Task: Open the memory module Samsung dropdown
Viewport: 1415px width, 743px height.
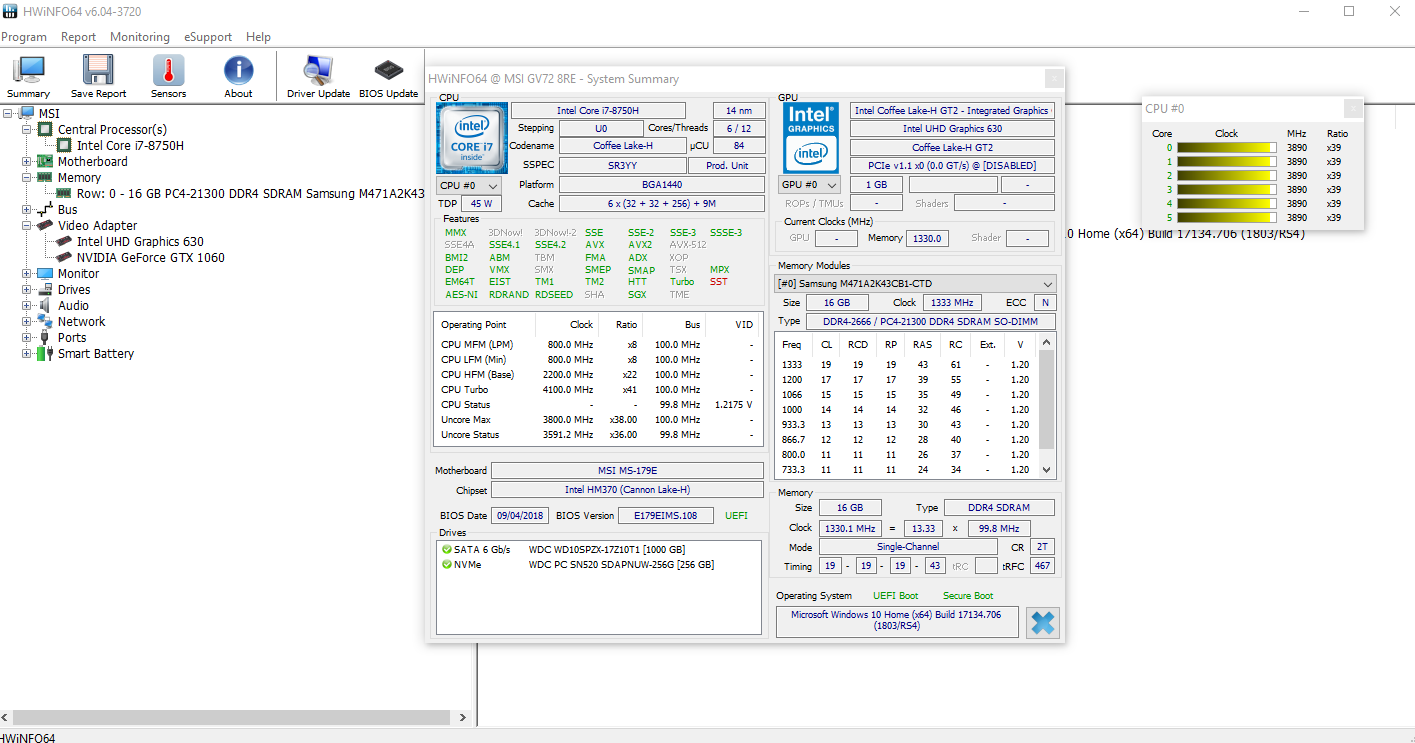Action: [916, 284]
